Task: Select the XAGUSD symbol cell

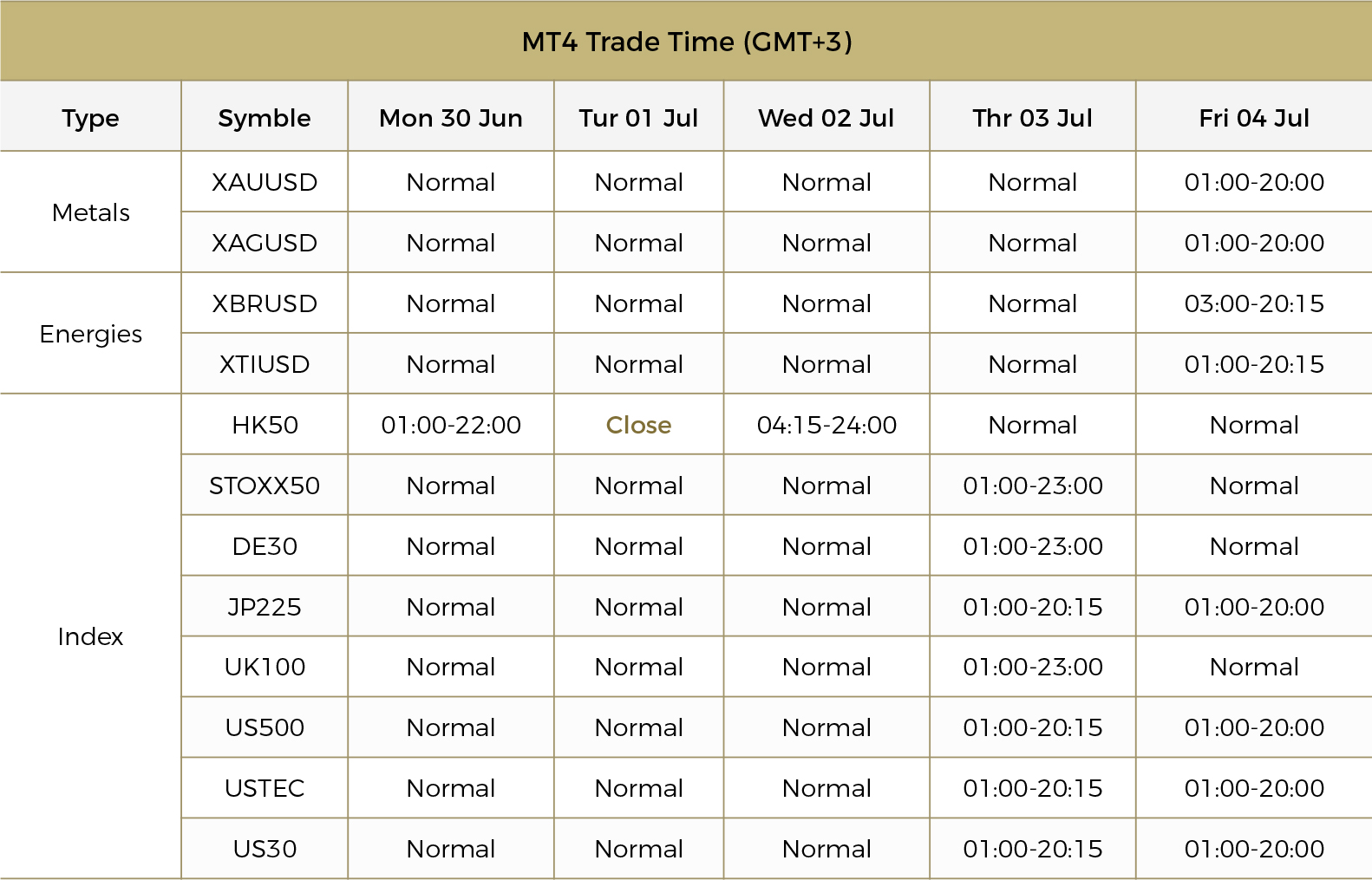Action: (265, 243)
